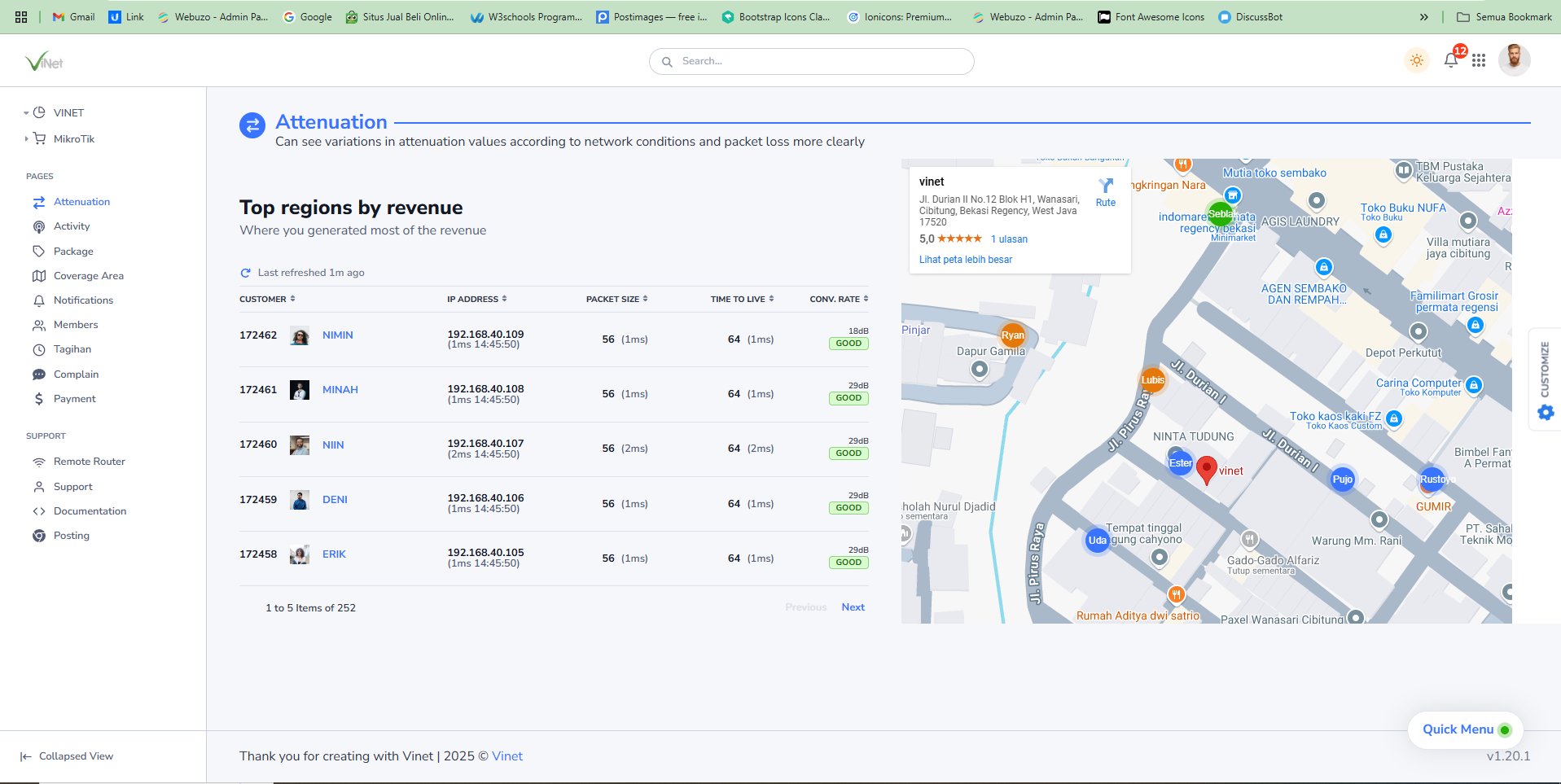
Task: Click the refresh icon beside Last refreshed
Action: [245, 273]
